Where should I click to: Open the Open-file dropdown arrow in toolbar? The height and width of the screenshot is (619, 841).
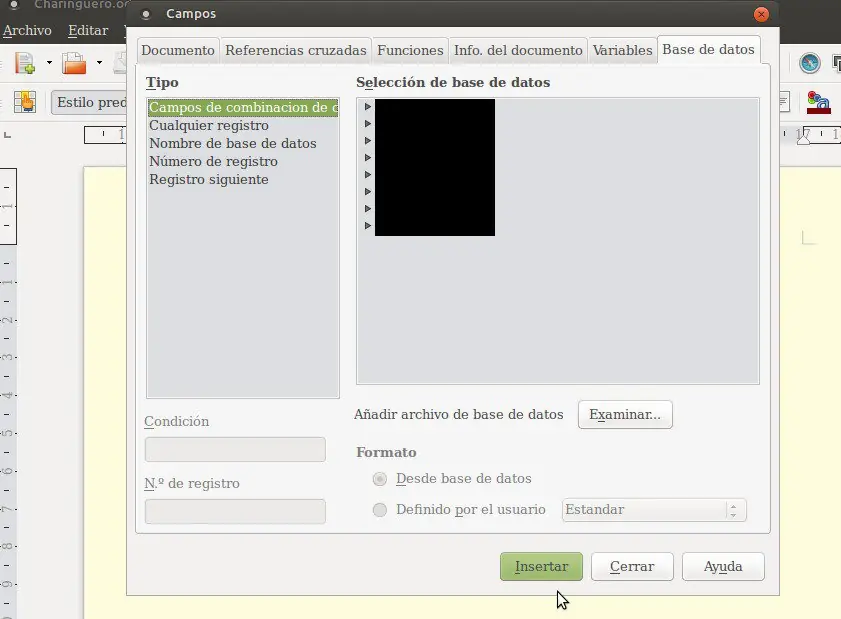tap(99, 63)
